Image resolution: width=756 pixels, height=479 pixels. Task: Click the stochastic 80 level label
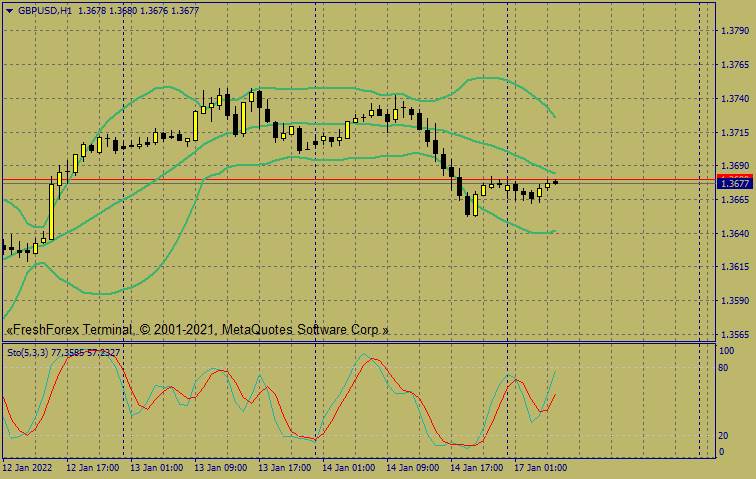tap(723, 368)
